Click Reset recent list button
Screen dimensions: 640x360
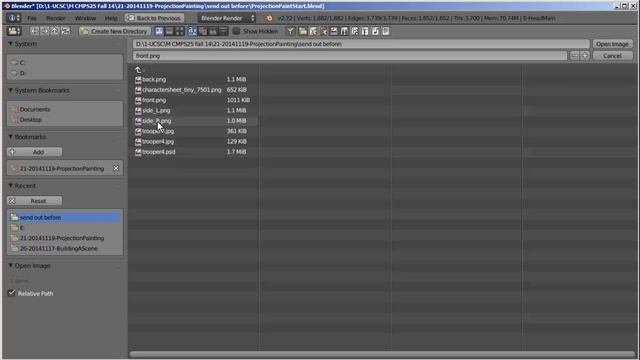click(x=34, y=201)
